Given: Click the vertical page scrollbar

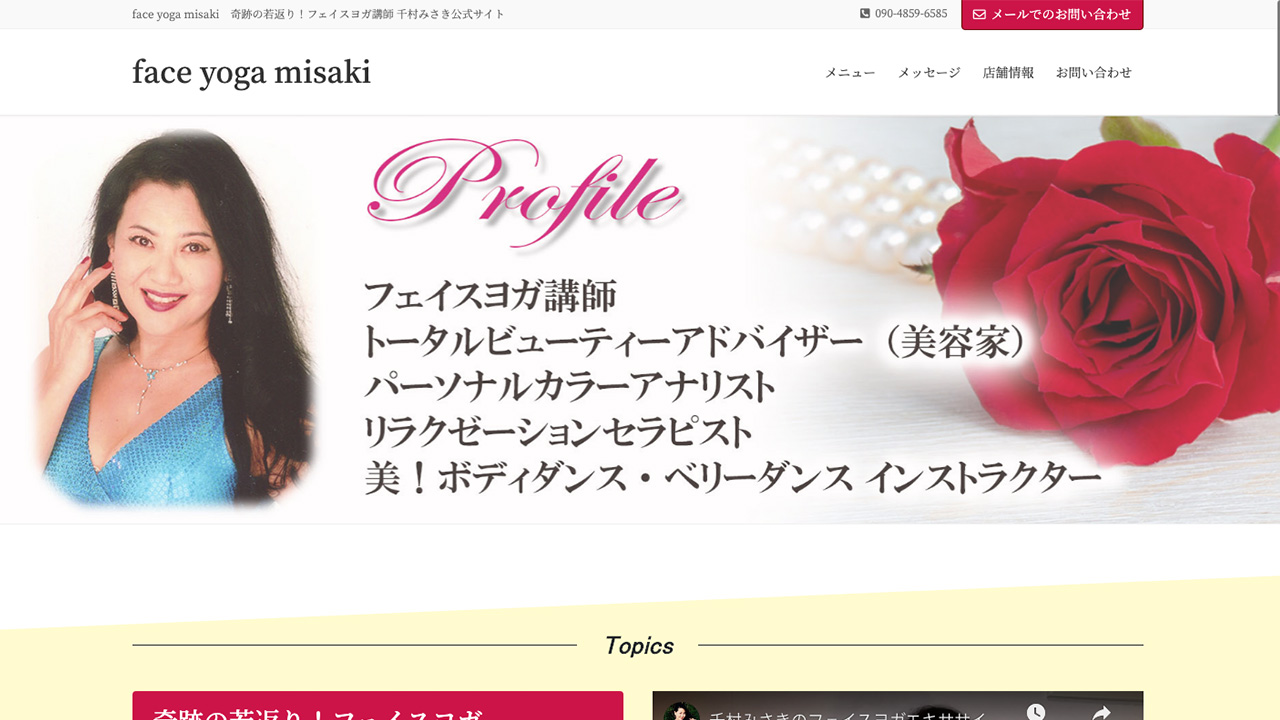Looking at the screenshot, I should click(x=1276, y=360).
